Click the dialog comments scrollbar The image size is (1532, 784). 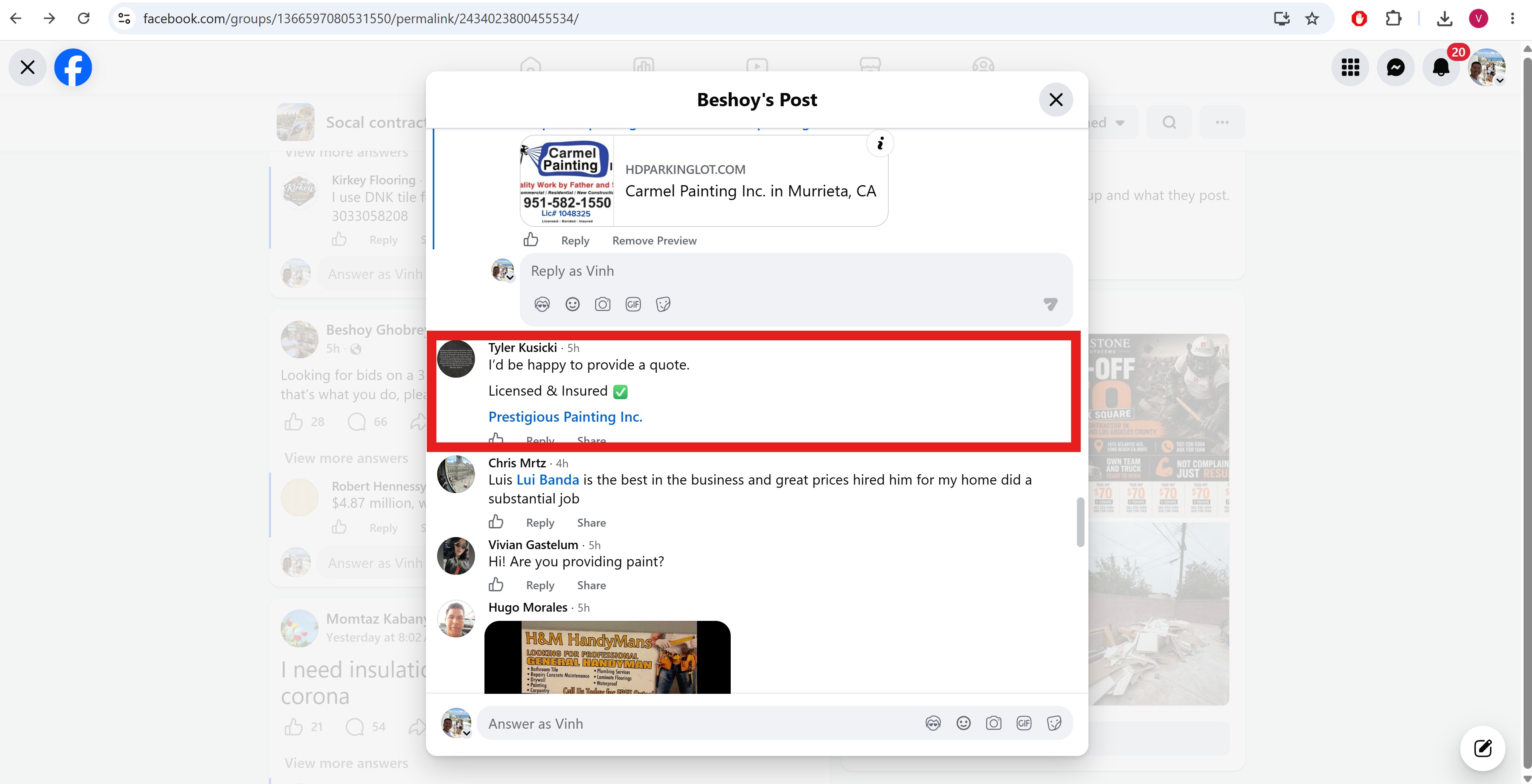1080,522
